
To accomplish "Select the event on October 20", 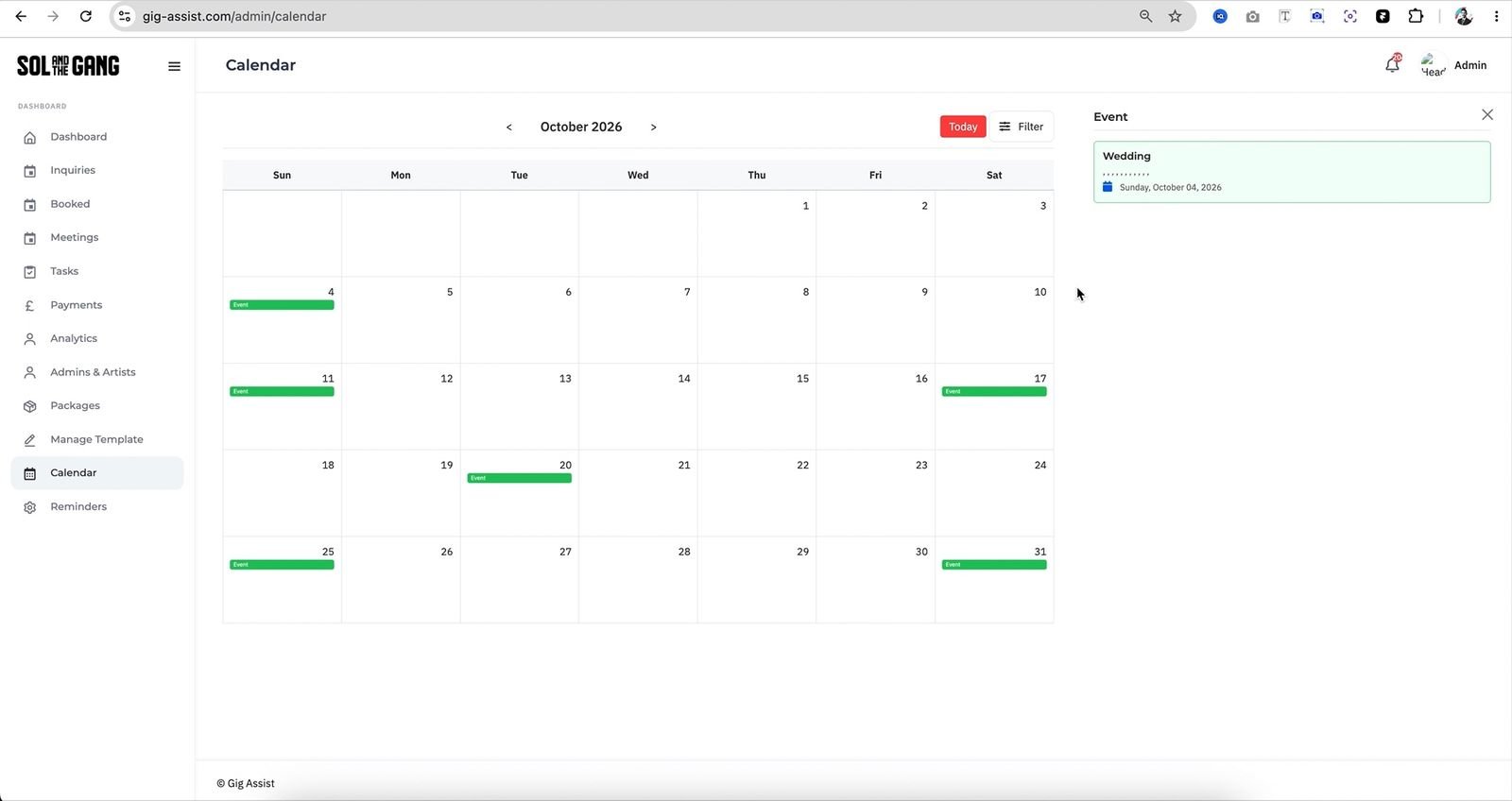I will point(520,478).
